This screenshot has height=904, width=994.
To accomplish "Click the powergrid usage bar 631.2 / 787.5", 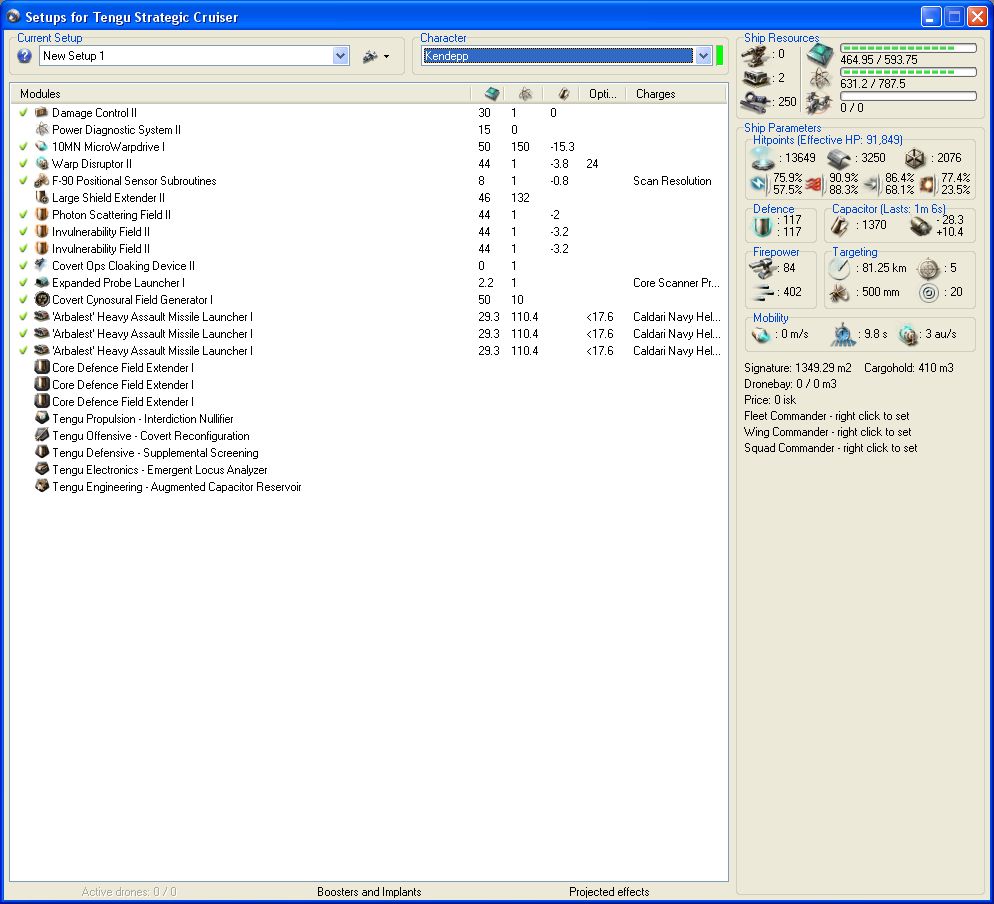I will [908, 72].
